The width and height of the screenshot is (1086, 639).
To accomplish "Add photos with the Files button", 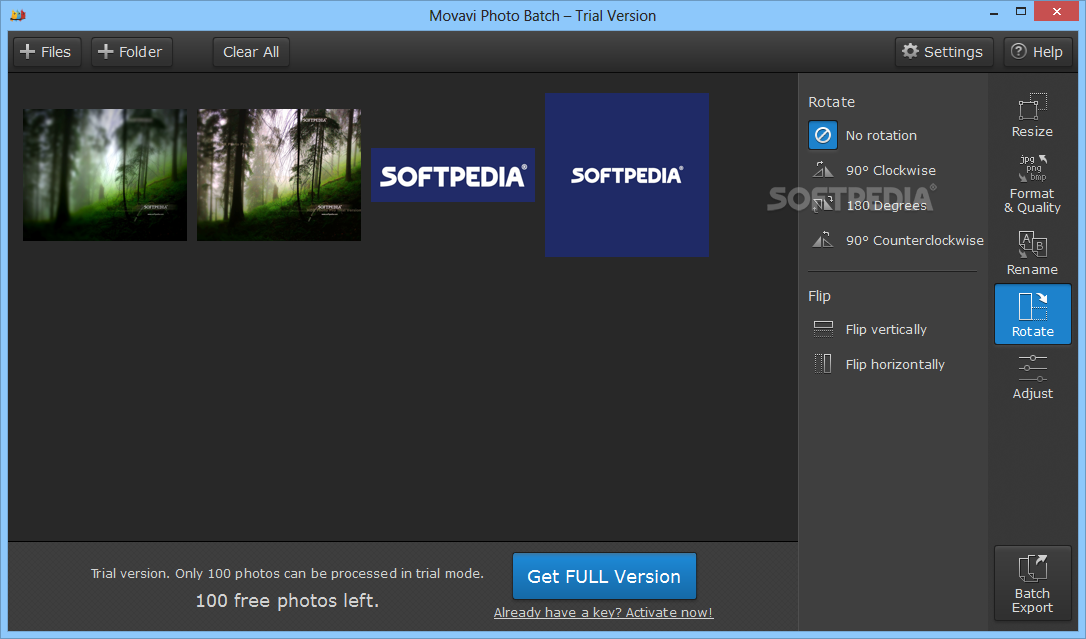I will pyautogui.click(x=46, y=52).
